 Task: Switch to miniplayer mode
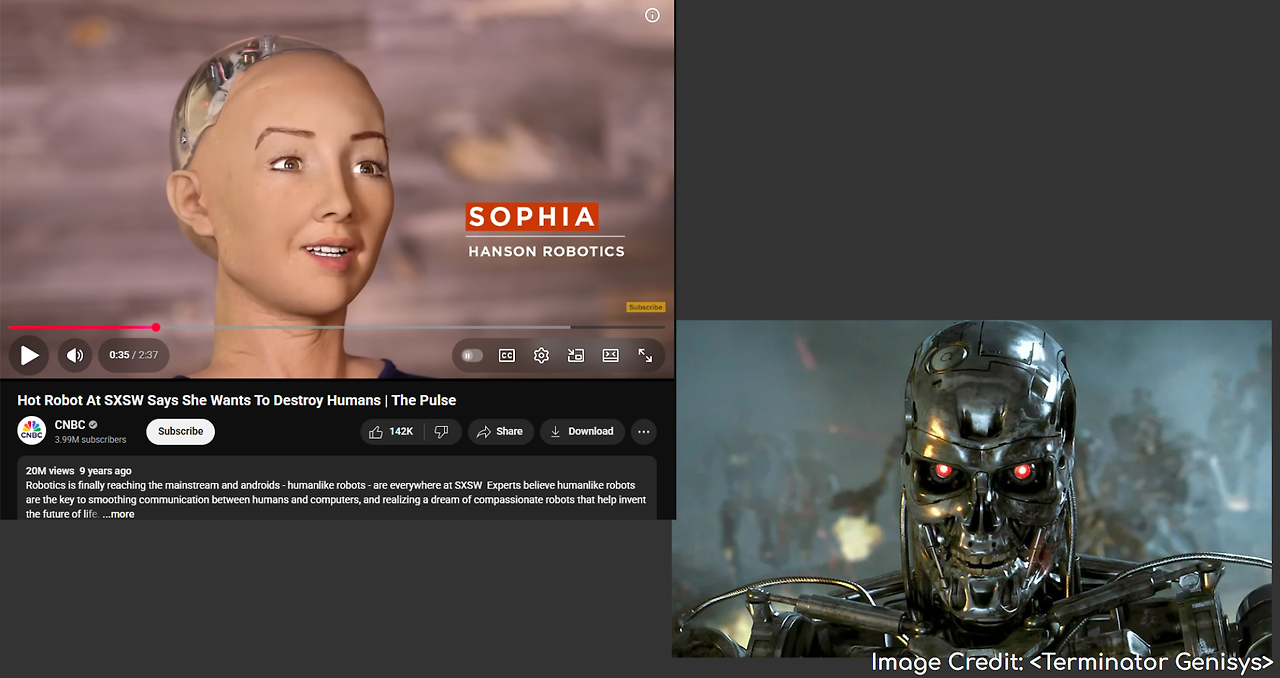pos(575,355)
